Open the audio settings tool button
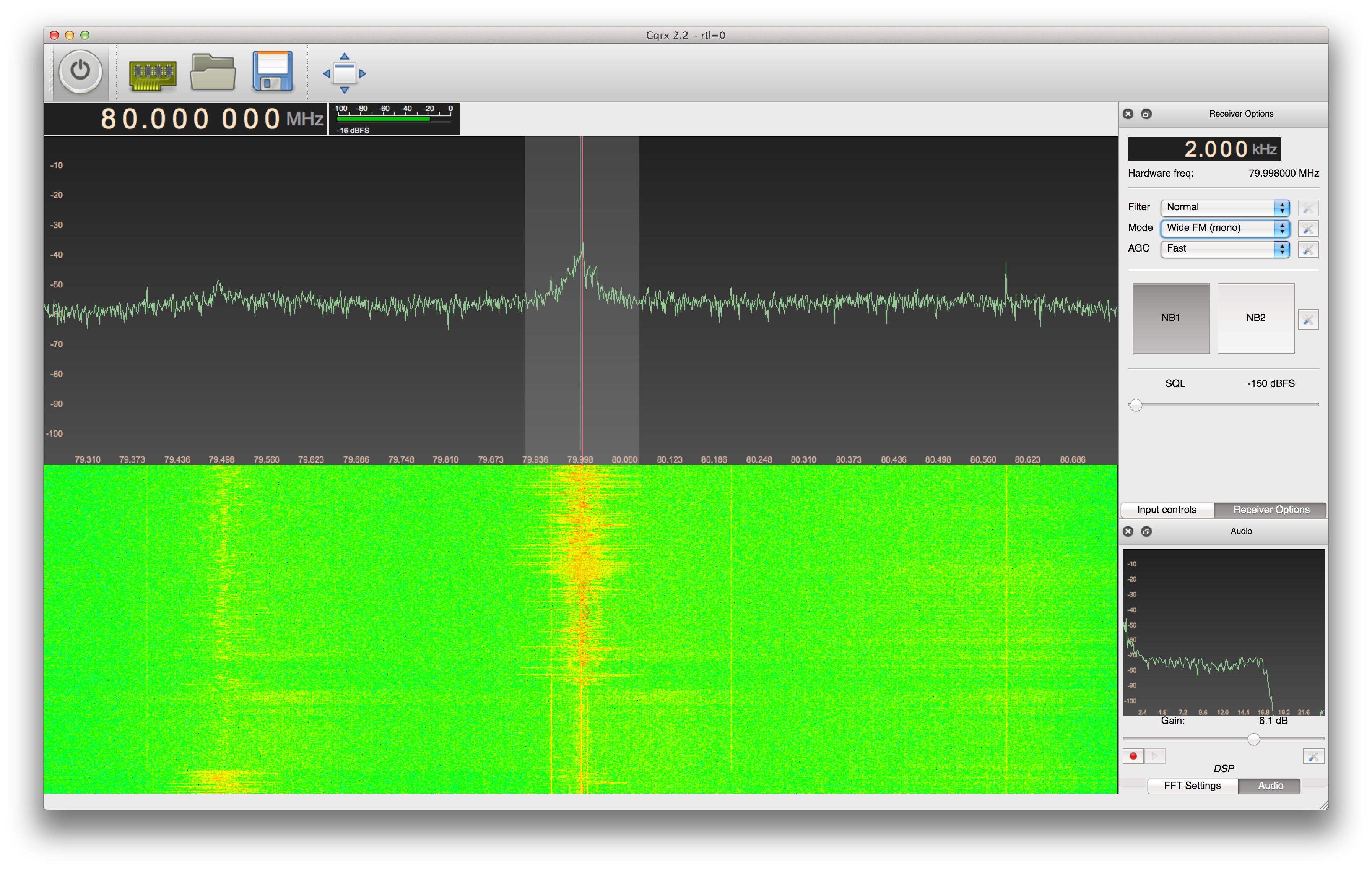Viewport: 1372px width, 870px height. (1313, 756)
